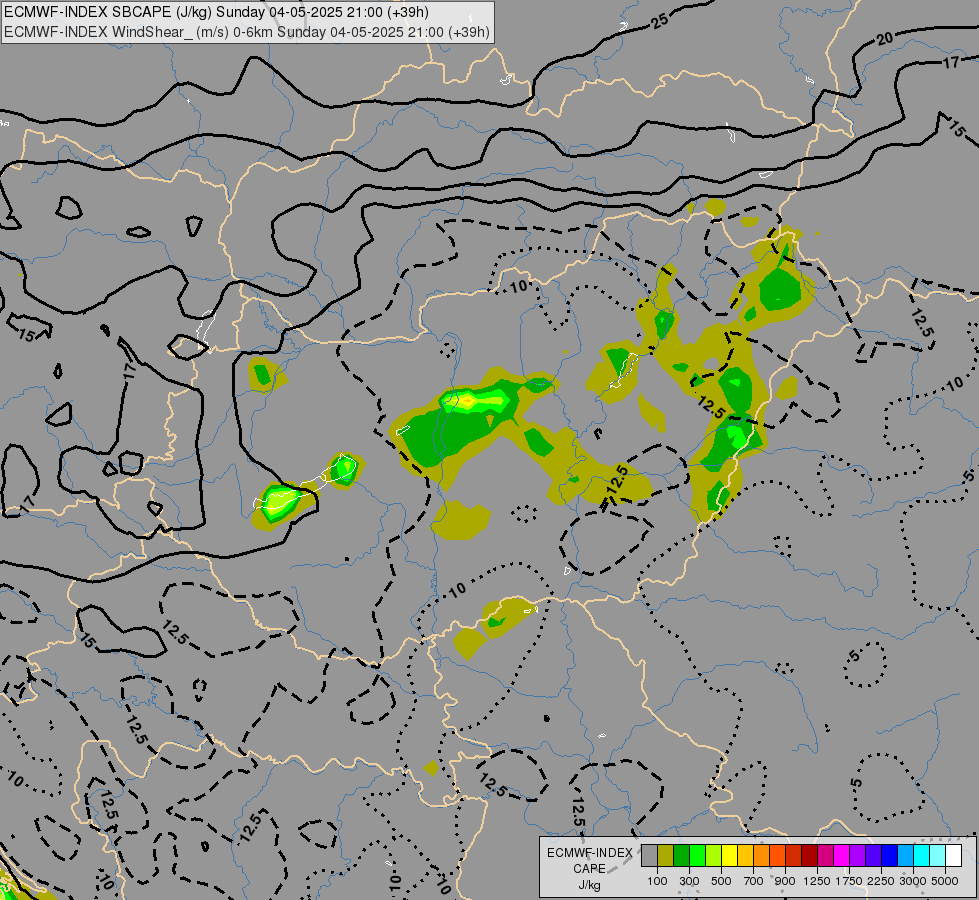979x900 pixels.
Task: Click the 700 label under legend
Action: coord(754,881)
